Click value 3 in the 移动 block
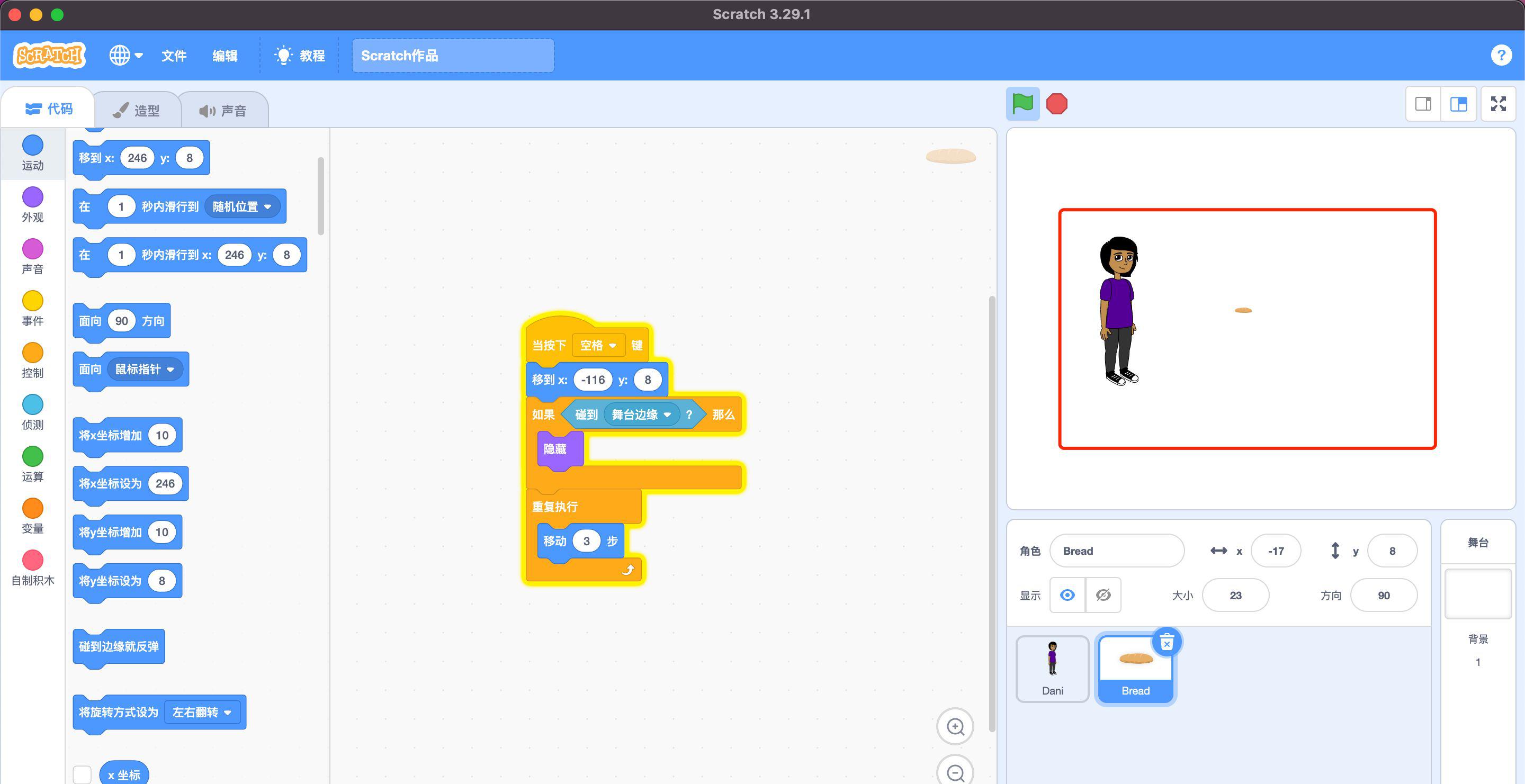 pyautogui.click(x=586, y=542)
